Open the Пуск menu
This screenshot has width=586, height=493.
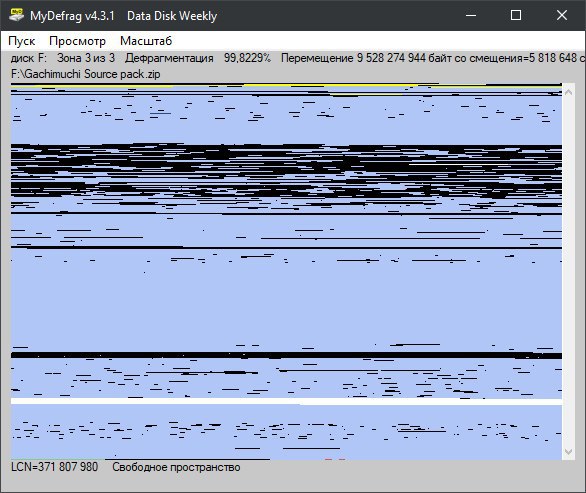pyautogui.click(x=22, y=41)
